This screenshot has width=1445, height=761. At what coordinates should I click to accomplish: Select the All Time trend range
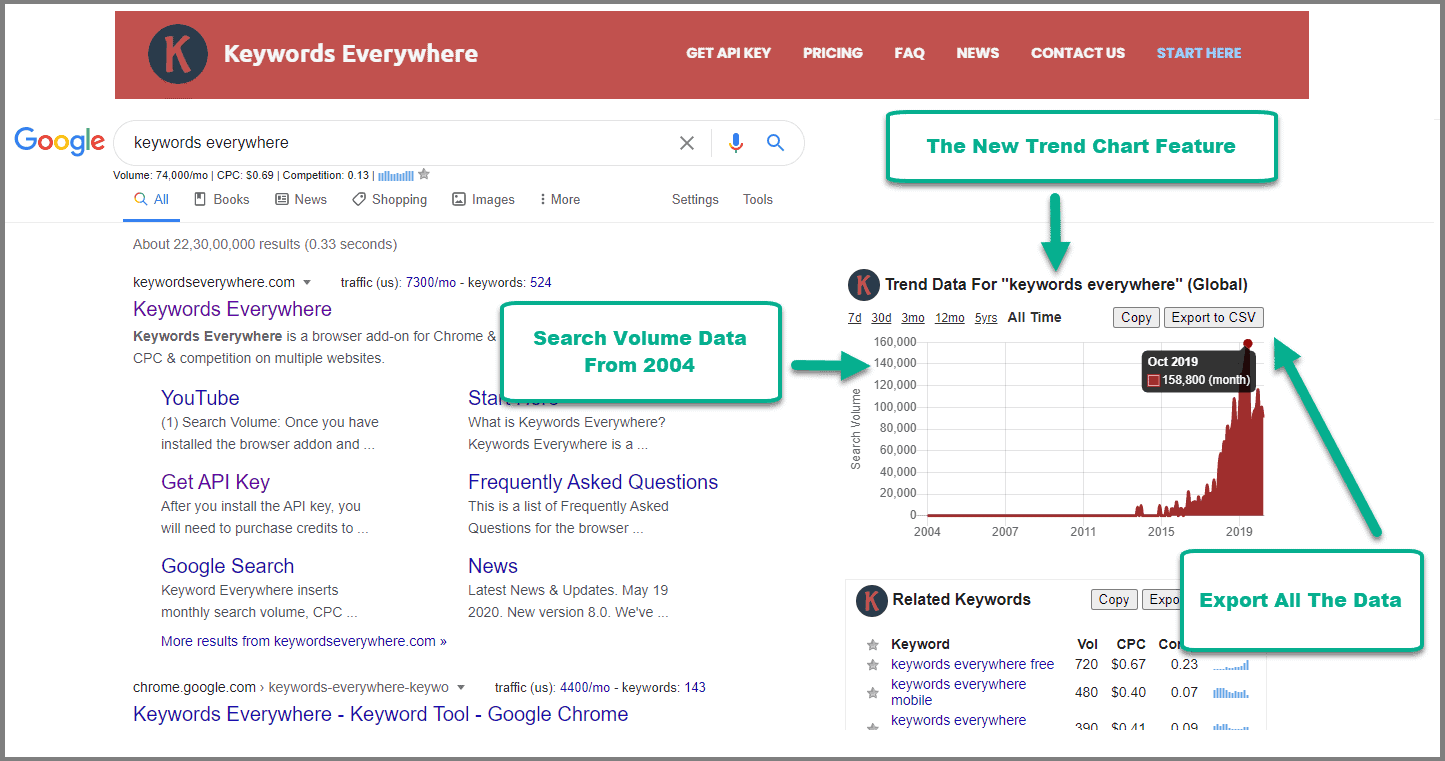(x=1034, y=318)
